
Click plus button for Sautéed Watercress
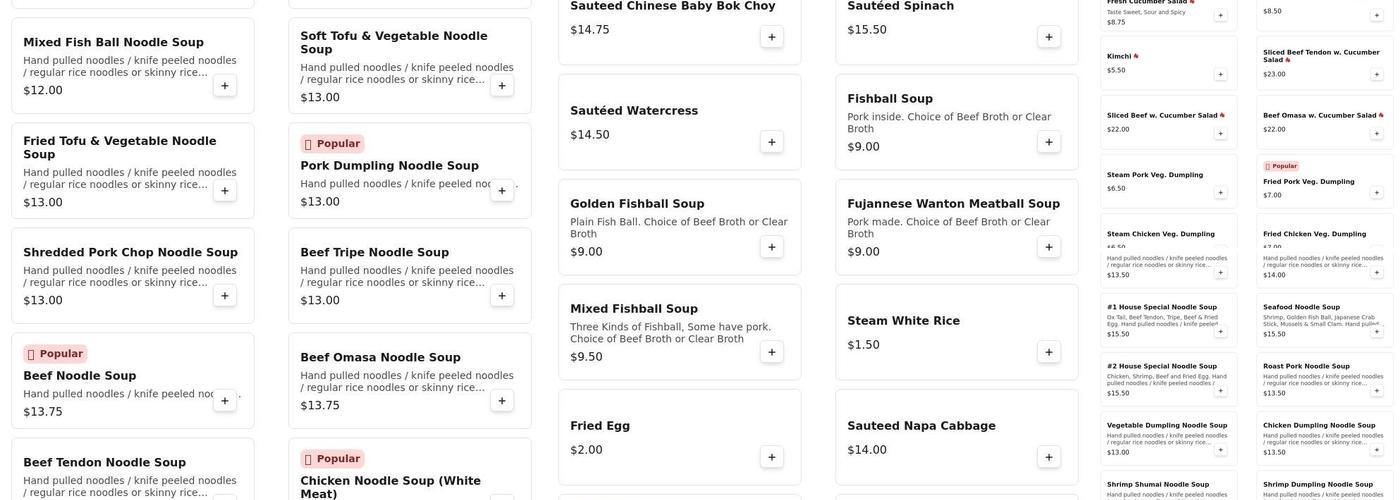click(772, 142)
